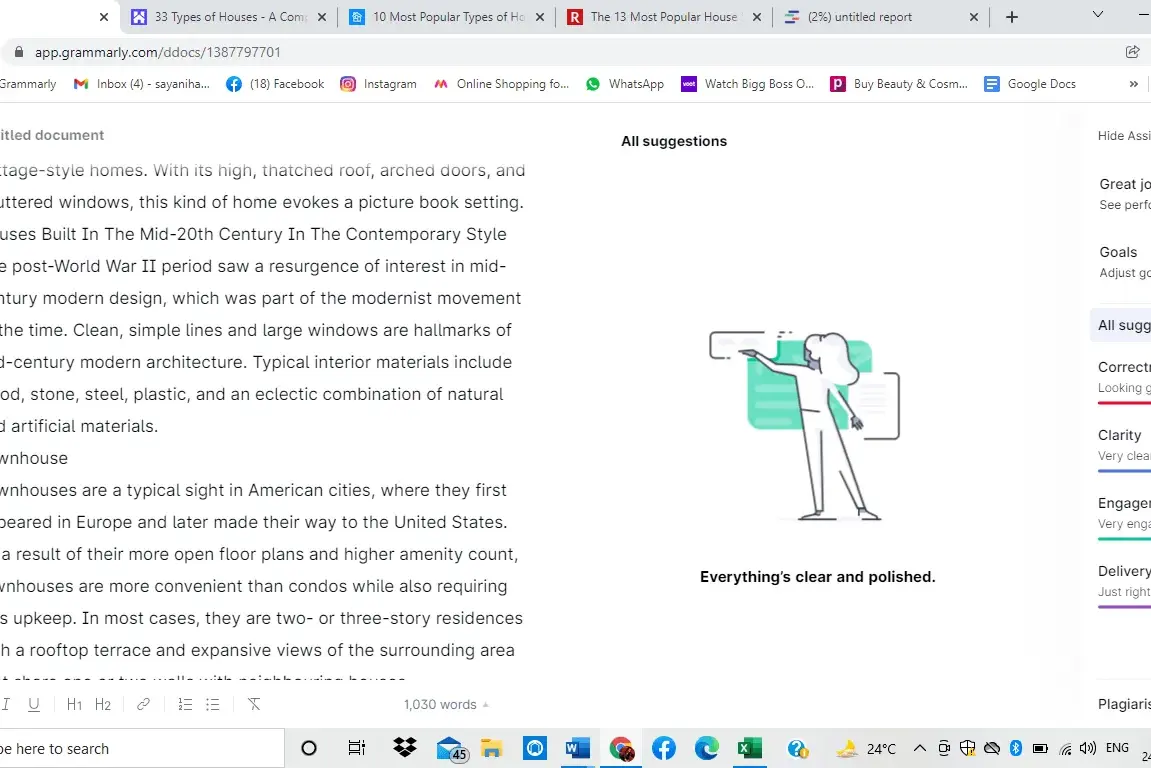Close the 33 Types of Houses tab
The height and width of the screenshot is (768, 1151).
322,17
